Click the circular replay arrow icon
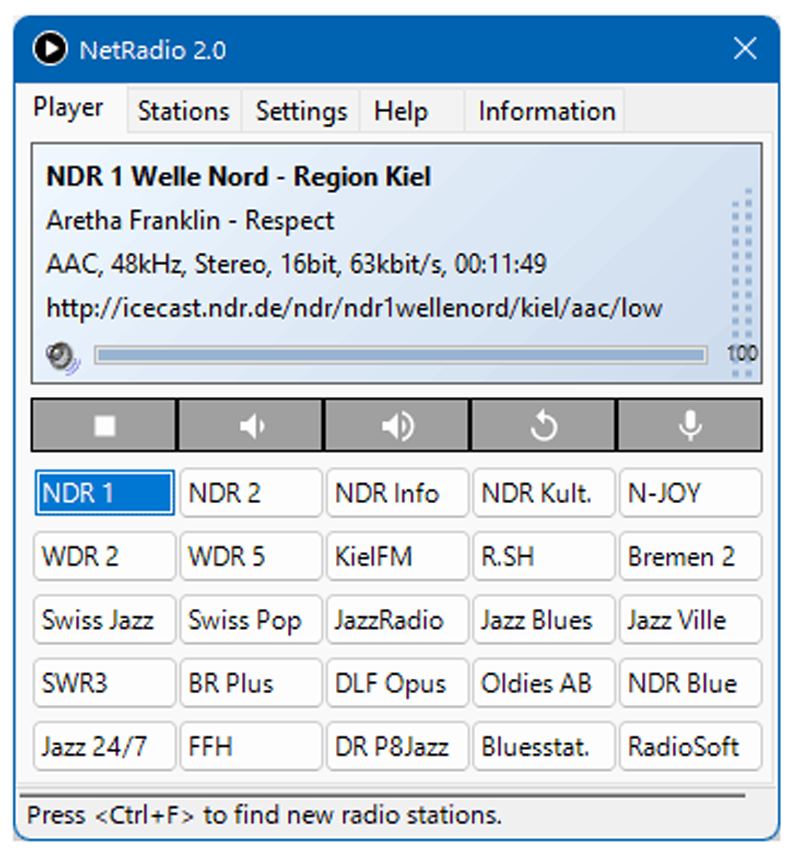The image size is (800, 852). [x=543, y=425]
